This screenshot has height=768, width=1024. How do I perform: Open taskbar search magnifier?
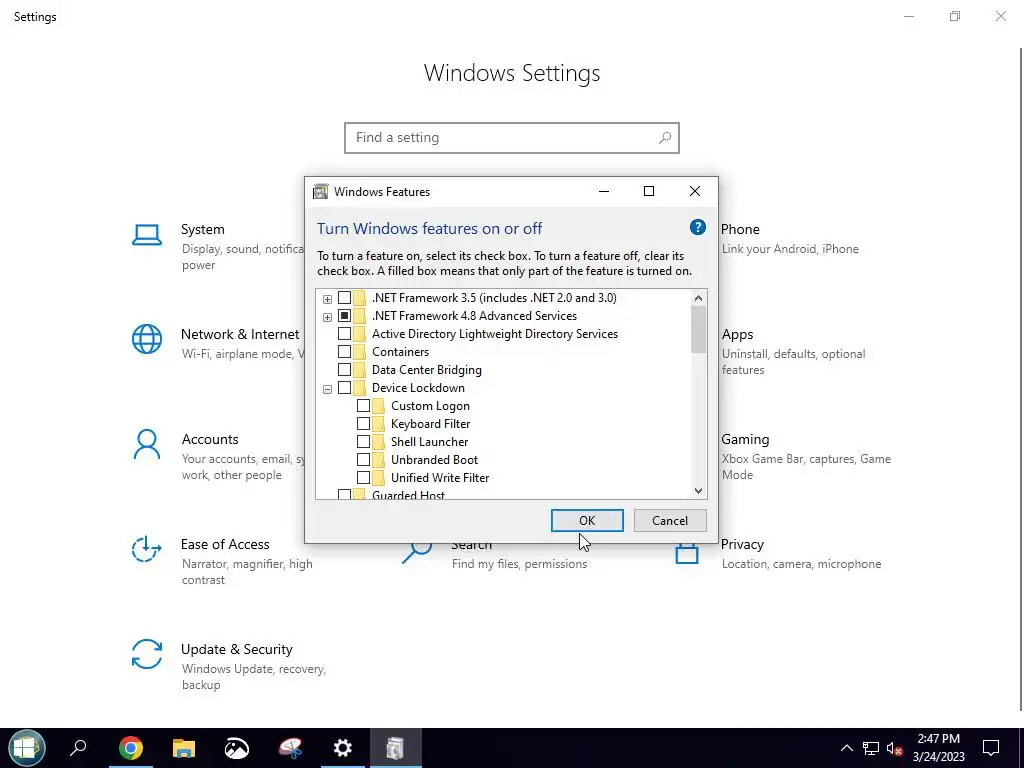78,748
